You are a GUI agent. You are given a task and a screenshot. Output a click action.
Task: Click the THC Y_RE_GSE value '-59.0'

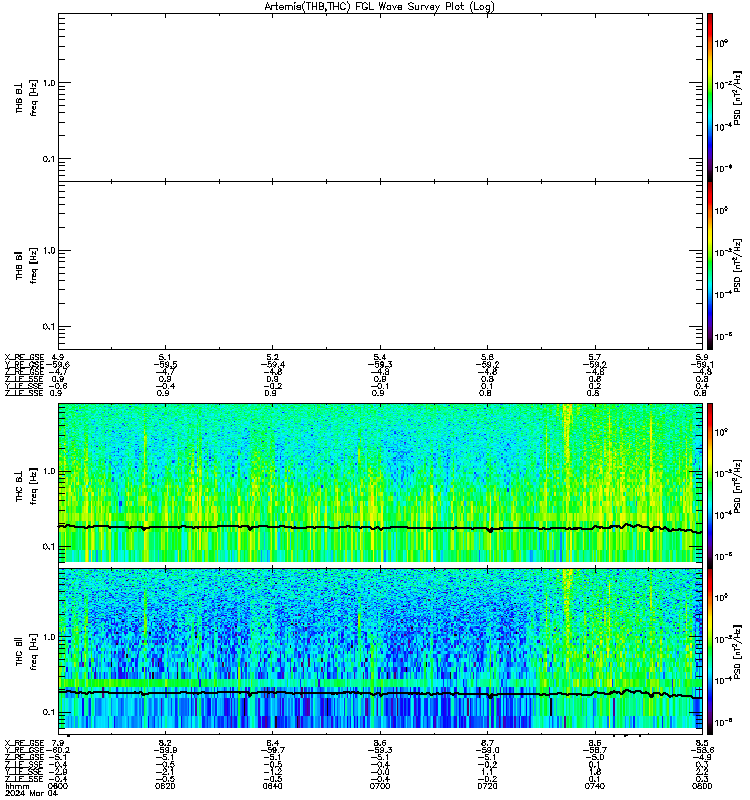(x=487, y=750)
